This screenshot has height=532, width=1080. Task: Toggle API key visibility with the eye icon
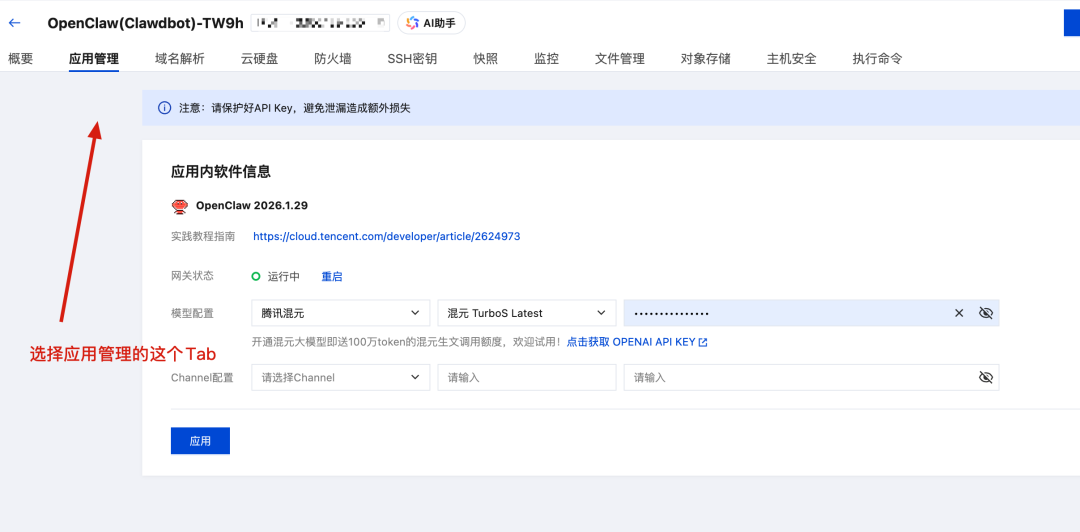985,313
